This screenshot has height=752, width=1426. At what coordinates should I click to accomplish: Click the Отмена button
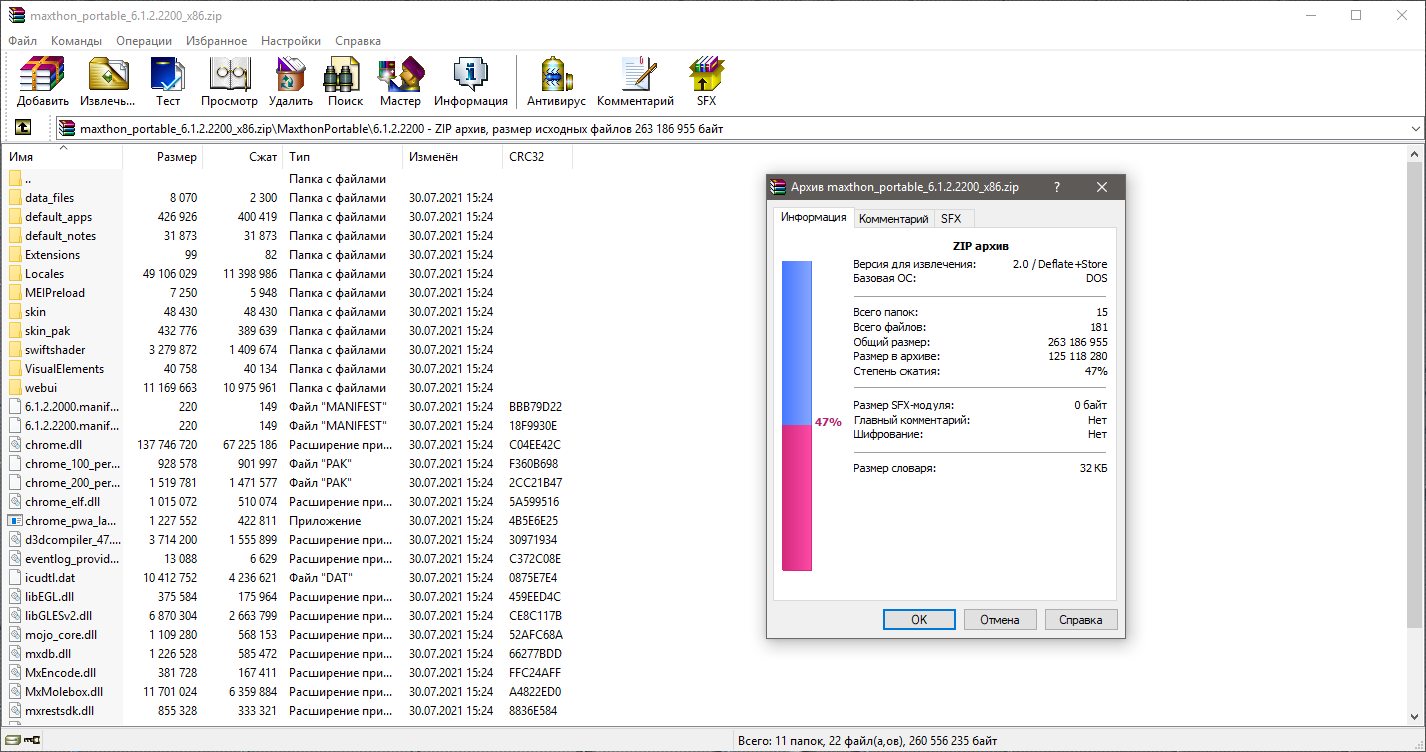coord(999,620)
